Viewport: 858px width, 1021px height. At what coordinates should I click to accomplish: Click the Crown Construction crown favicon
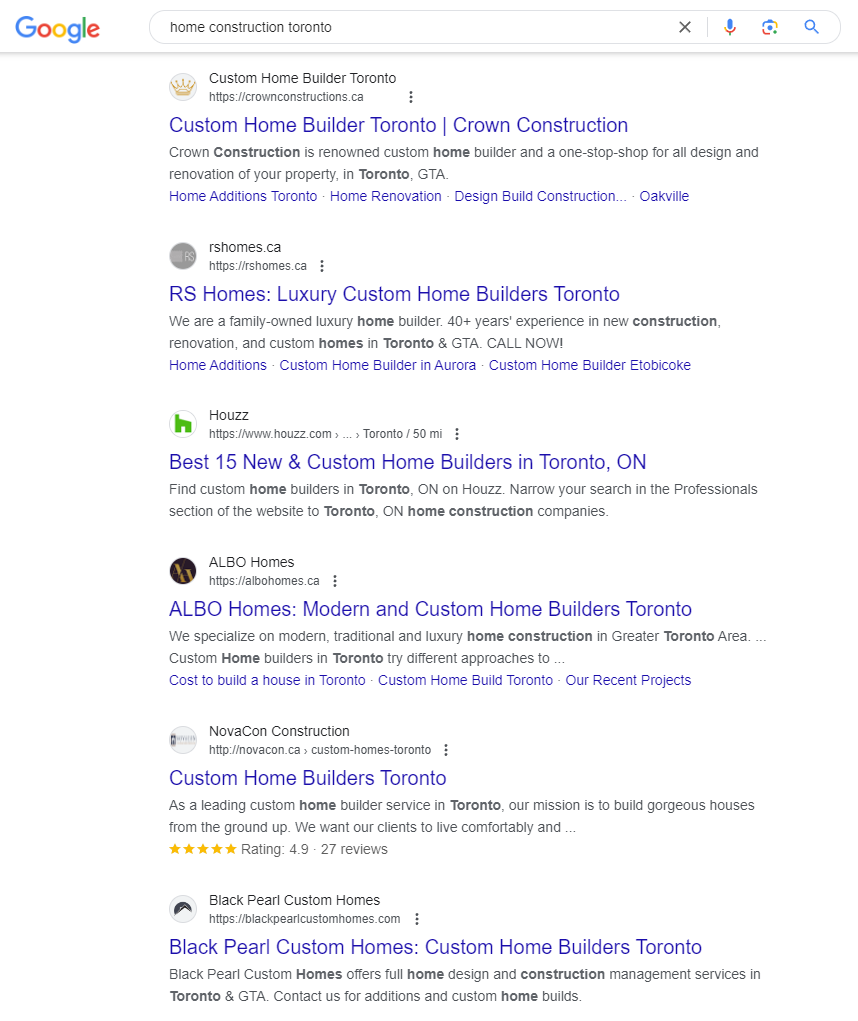coord(183,86)
